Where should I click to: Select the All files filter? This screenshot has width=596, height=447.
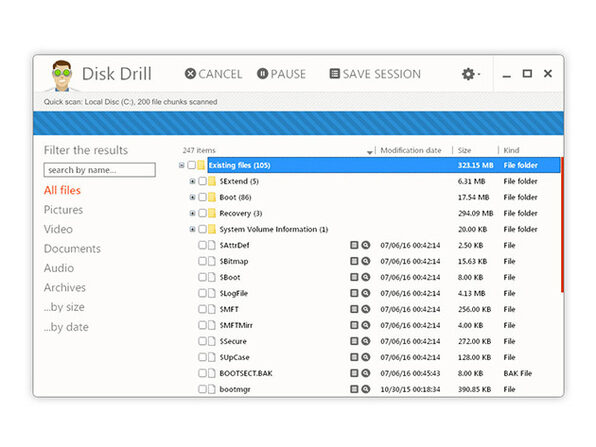tap(62, 190)
